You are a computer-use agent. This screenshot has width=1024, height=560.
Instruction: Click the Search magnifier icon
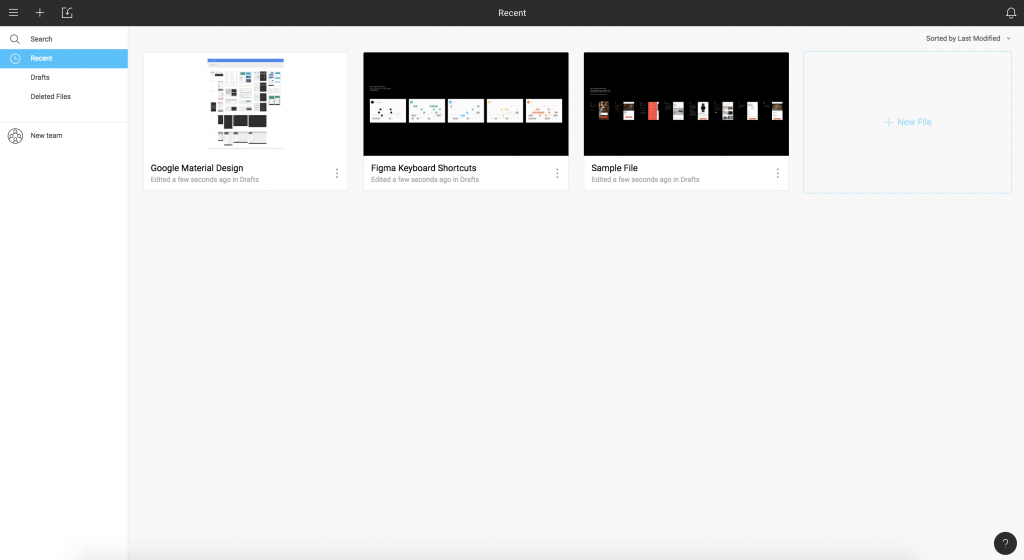[14, 39]
